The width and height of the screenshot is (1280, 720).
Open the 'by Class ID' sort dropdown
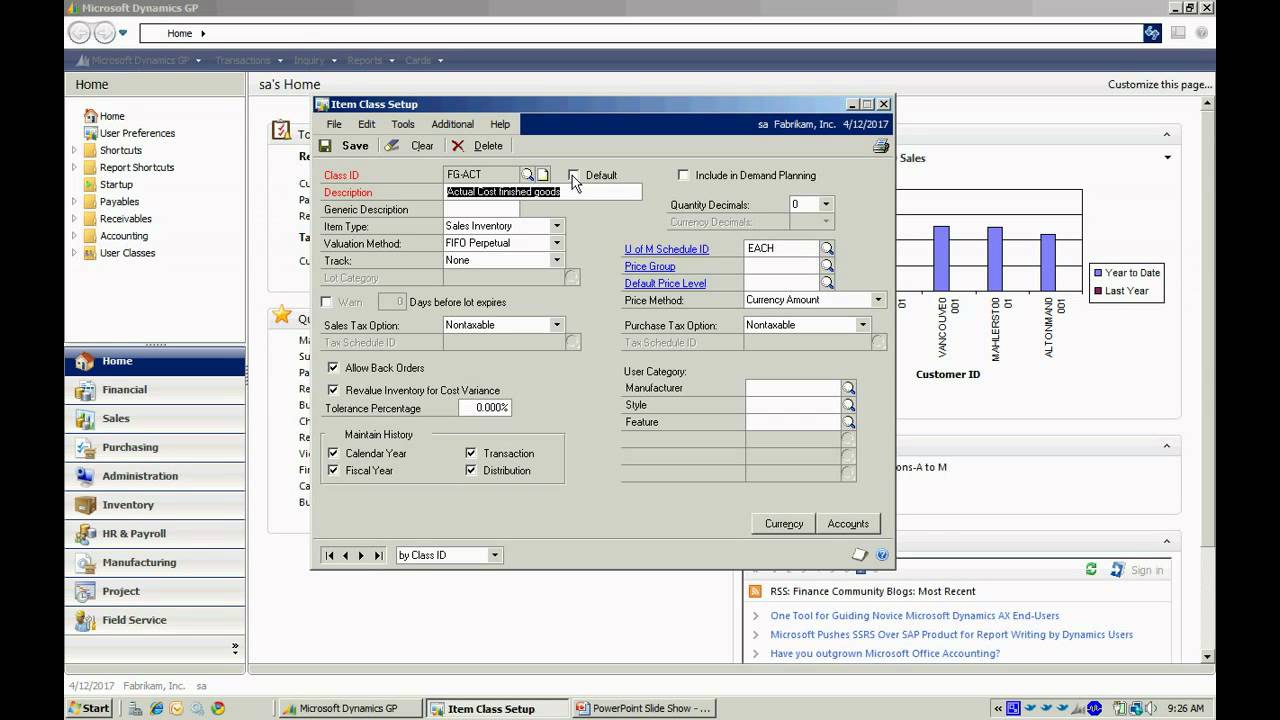(494, 555)
